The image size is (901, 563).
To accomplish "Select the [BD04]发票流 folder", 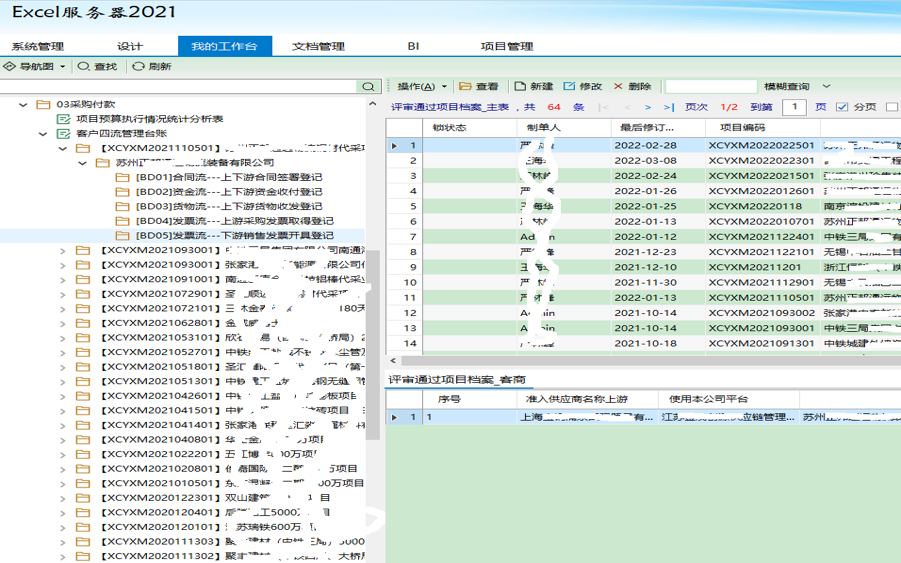I will click(x=225, y=221).
